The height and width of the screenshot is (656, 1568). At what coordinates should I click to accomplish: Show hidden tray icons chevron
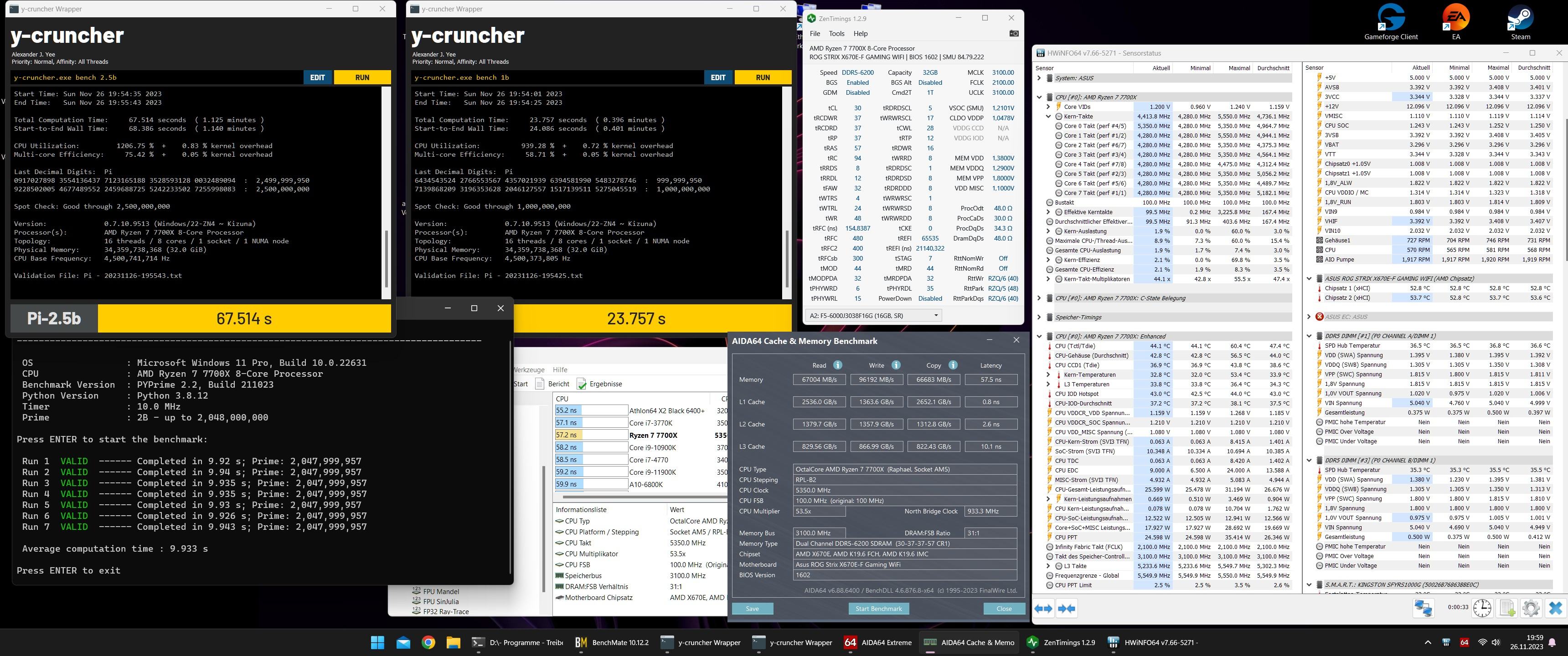pyautogui.click(x=1428, y=643)
